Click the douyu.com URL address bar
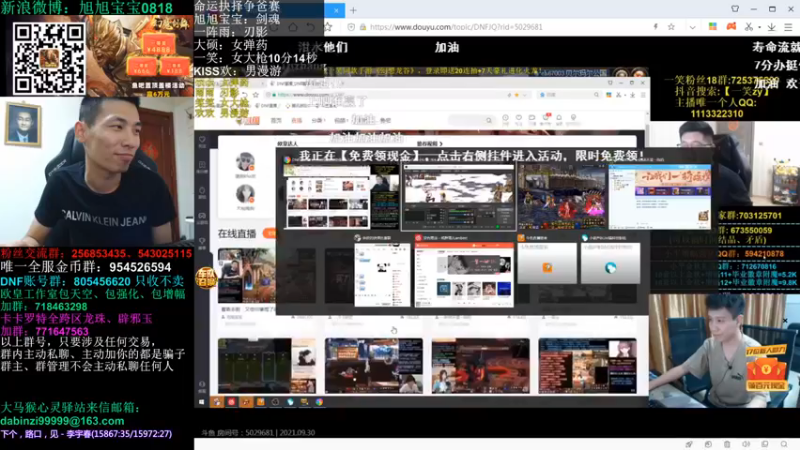 [x=456, y=27]
